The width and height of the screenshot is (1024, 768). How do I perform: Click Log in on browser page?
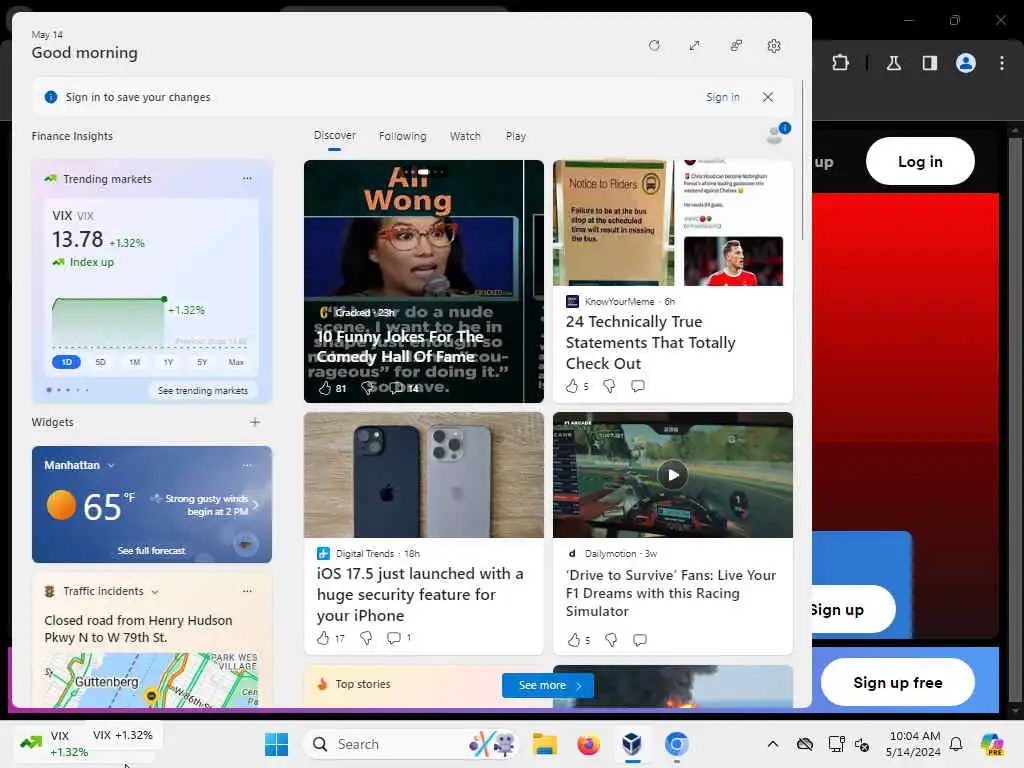pos(920,161)
